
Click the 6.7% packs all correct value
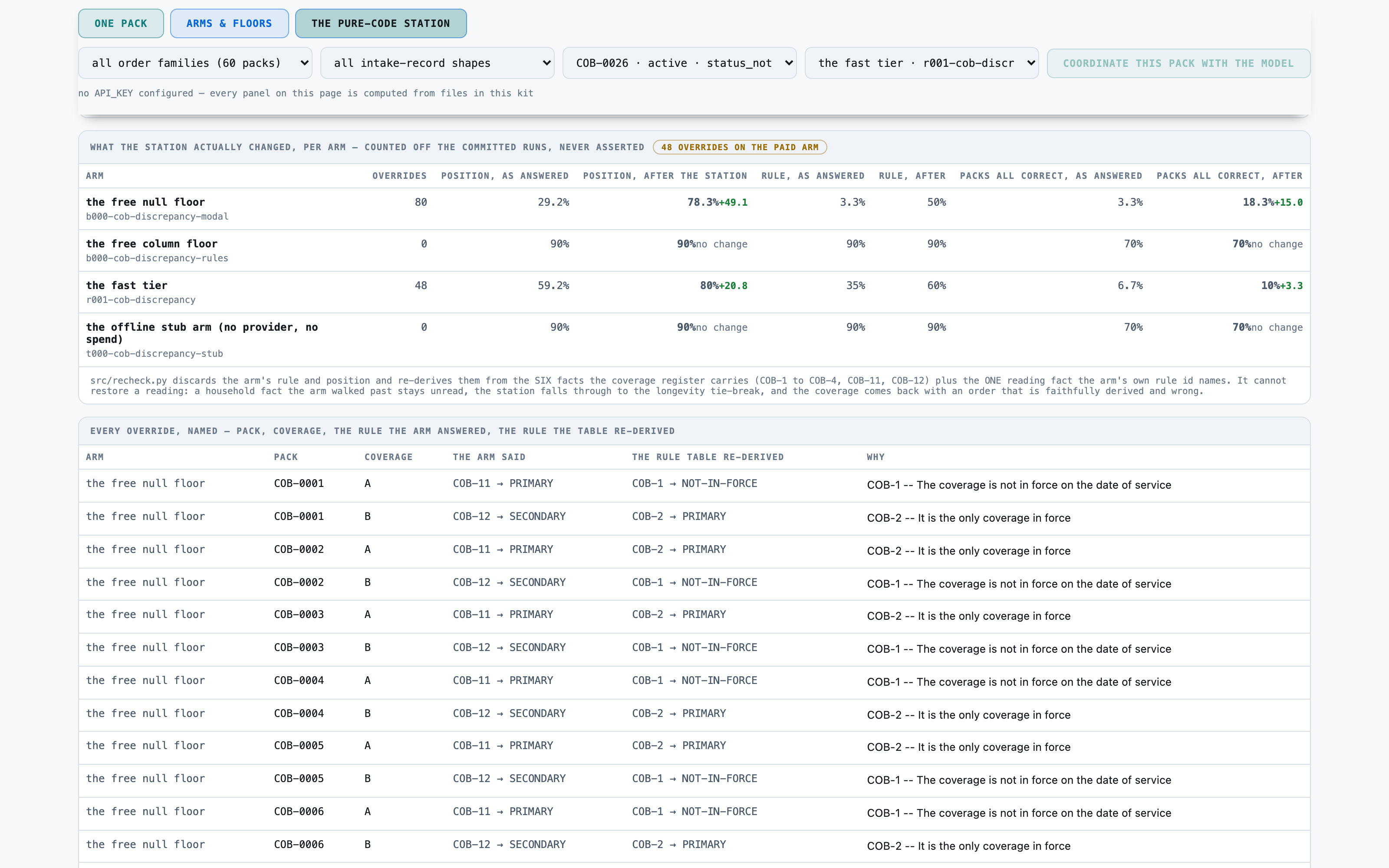pos(1129,285)
